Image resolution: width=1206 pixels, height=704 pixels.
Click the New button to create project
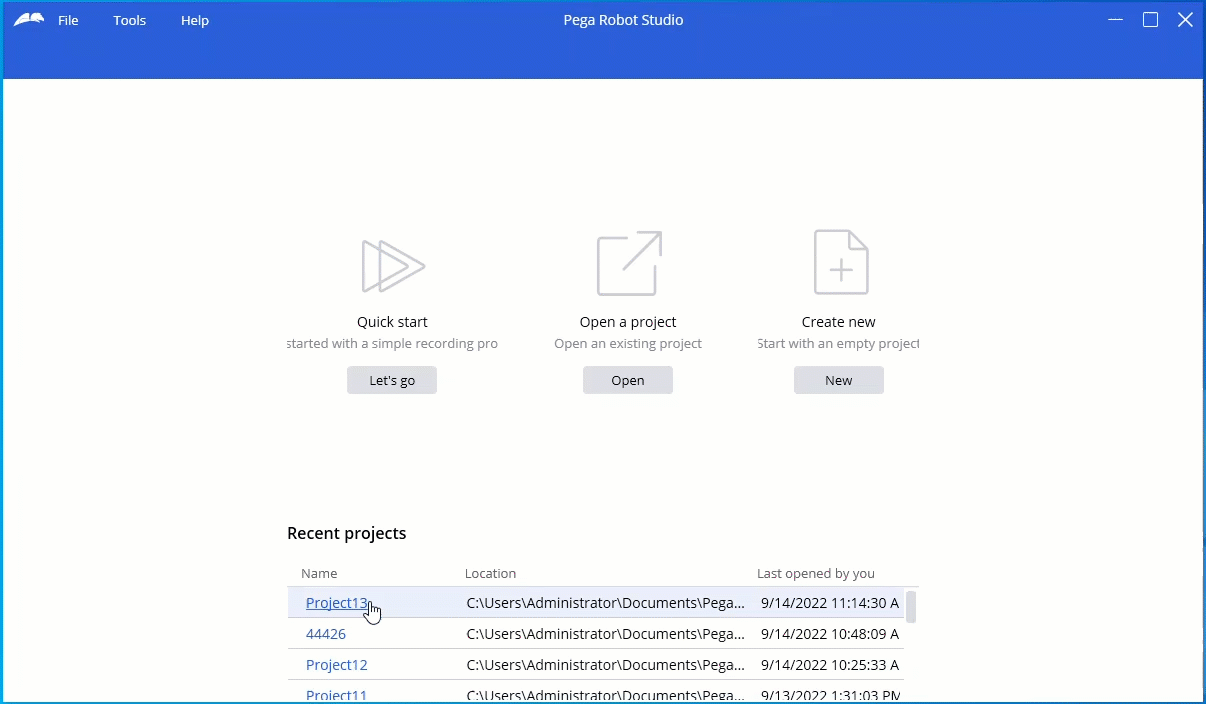click(x=839, y=380)
